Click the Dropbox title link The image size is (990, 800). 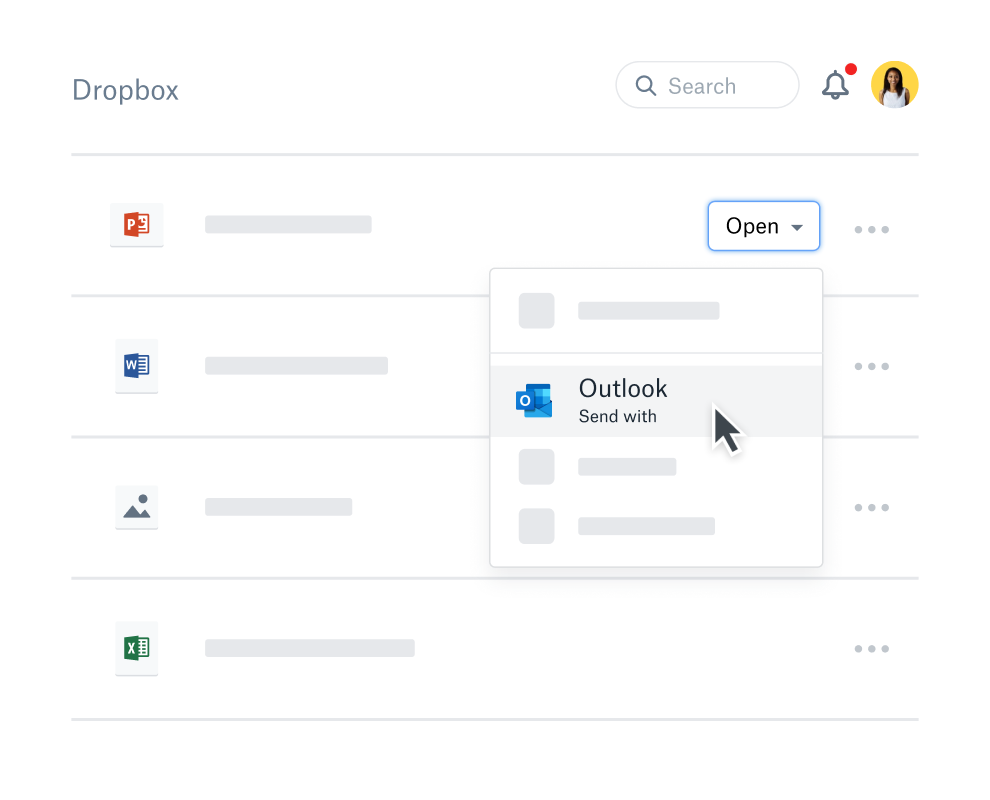[125, 90]
